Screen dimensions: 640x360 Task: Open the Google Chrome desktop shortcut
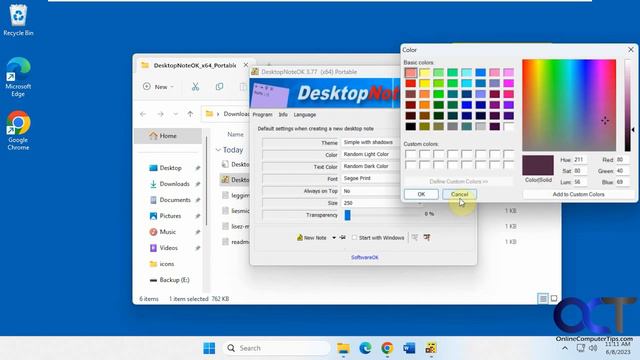[18, 131]
